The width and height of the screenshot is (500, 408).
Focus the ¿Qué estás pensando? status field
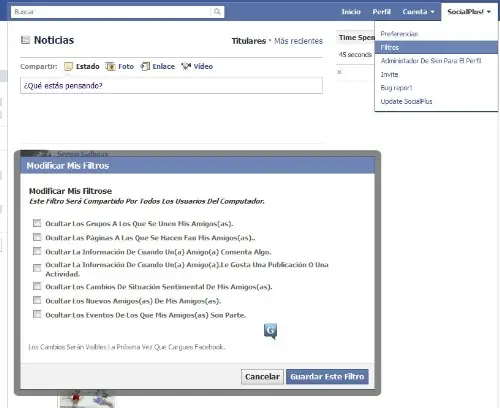(171, 86)
